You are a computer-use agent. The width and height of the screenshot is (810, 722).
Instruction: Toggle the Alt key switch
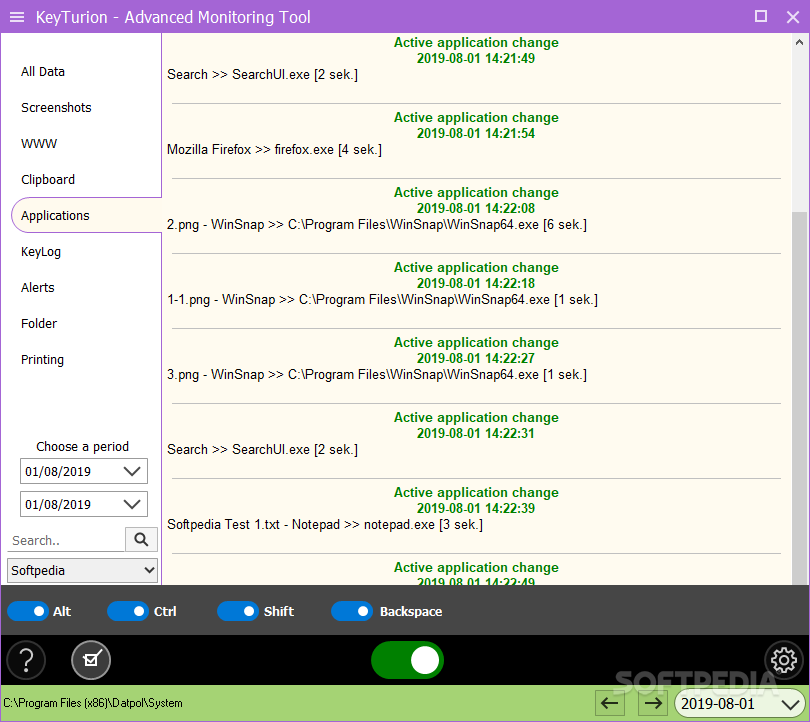(28, 611)
